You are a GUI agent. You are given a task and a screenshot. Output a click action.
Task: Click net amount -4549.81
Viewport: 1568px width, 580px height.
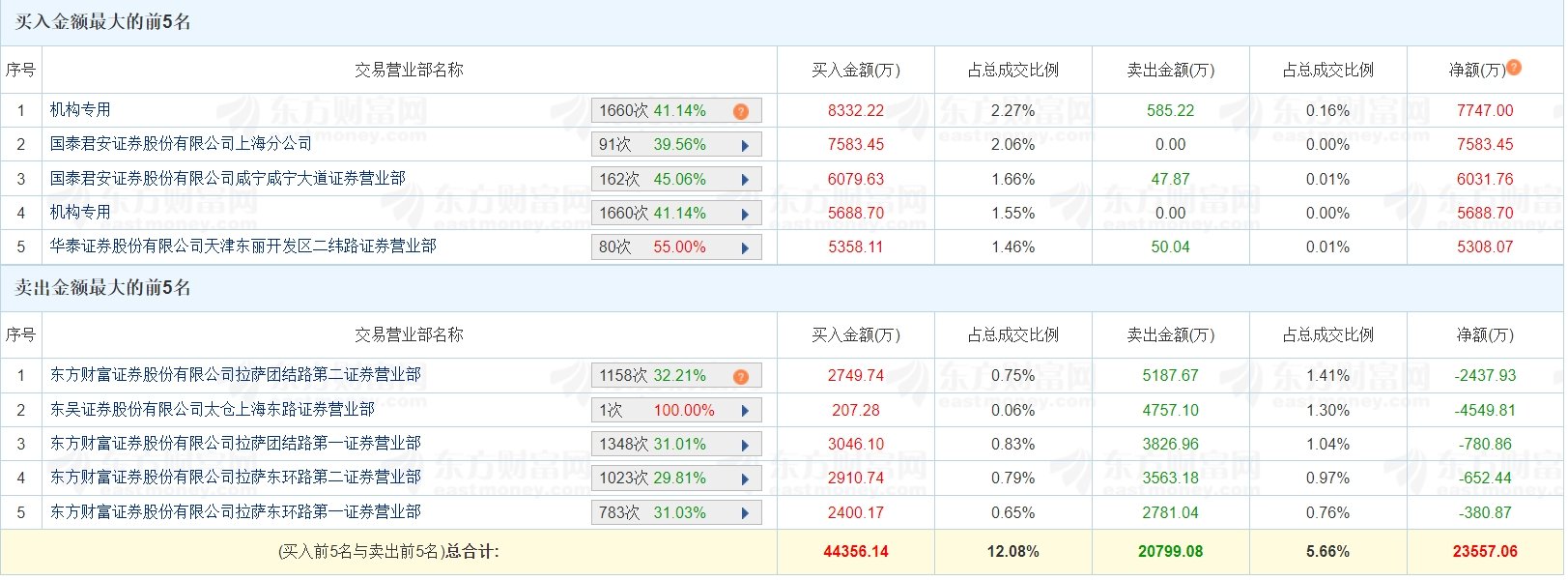(x=1485, y=411)
